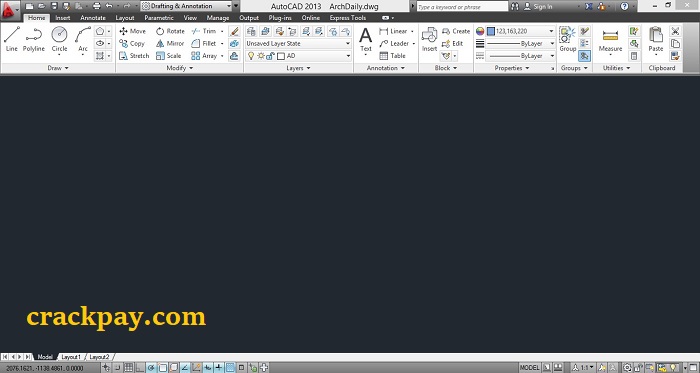Switch to the Annotate ribbon tab
The height and width of the screenshot is (373, 700).
pos(93,18)
